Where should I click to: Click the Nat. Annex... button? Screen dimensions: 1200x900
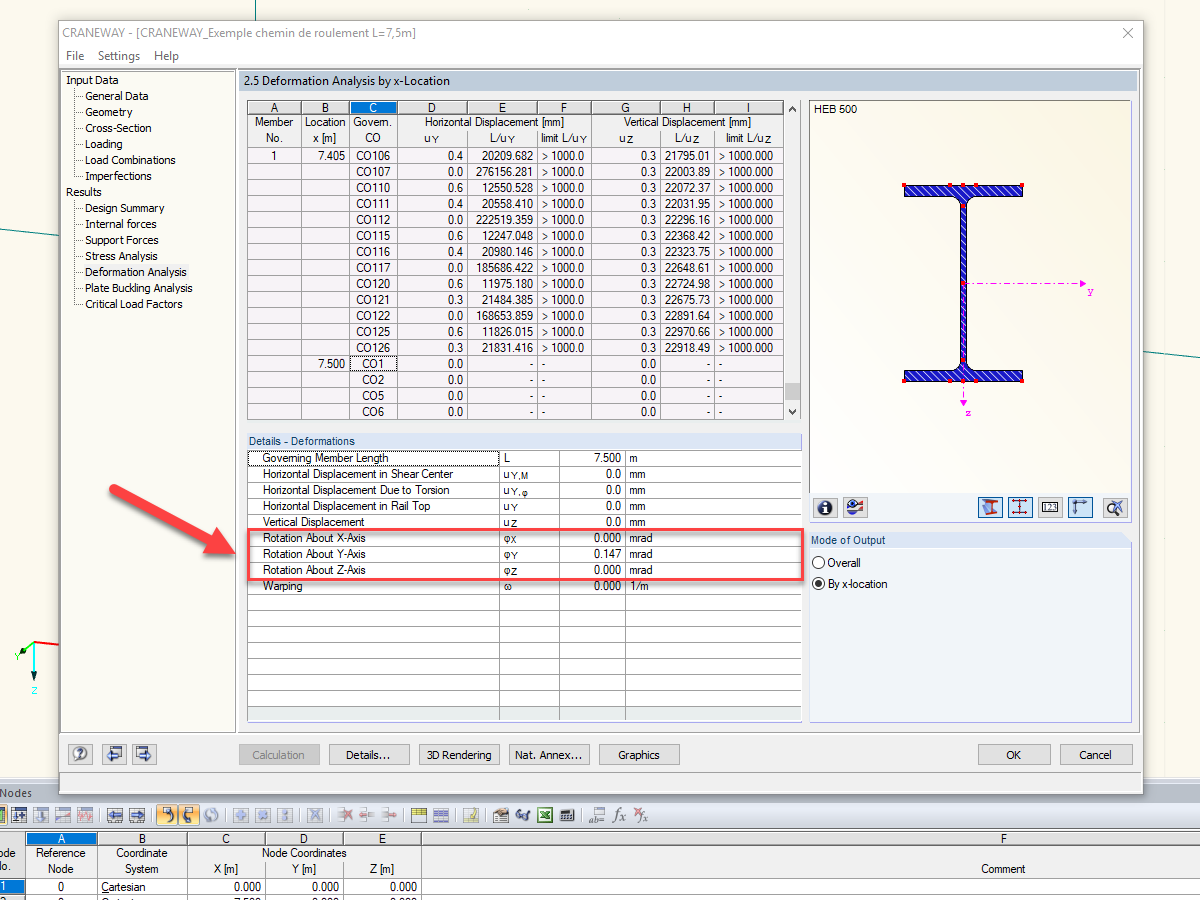549,755
